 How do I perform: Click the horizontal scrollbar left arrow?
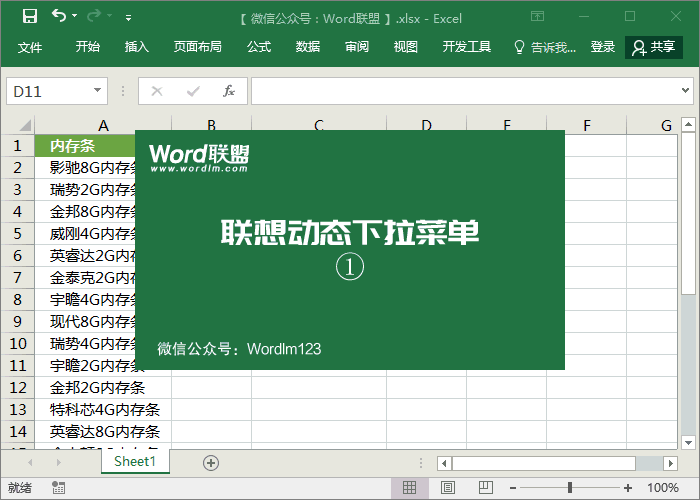(x=444, y=463)
